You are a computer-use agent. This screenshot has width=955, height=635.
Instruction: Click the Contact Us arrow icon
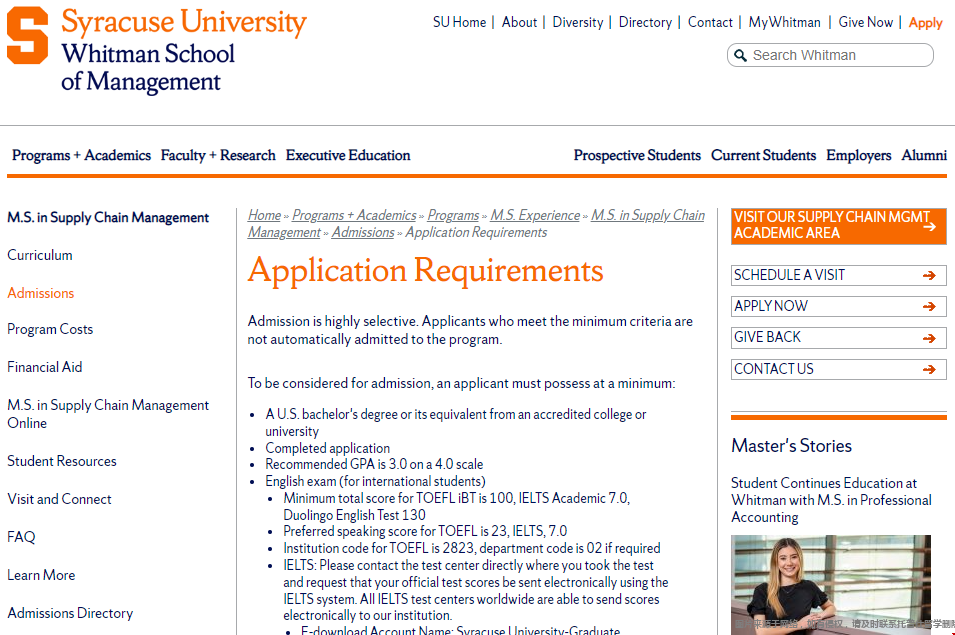(929, 369)
